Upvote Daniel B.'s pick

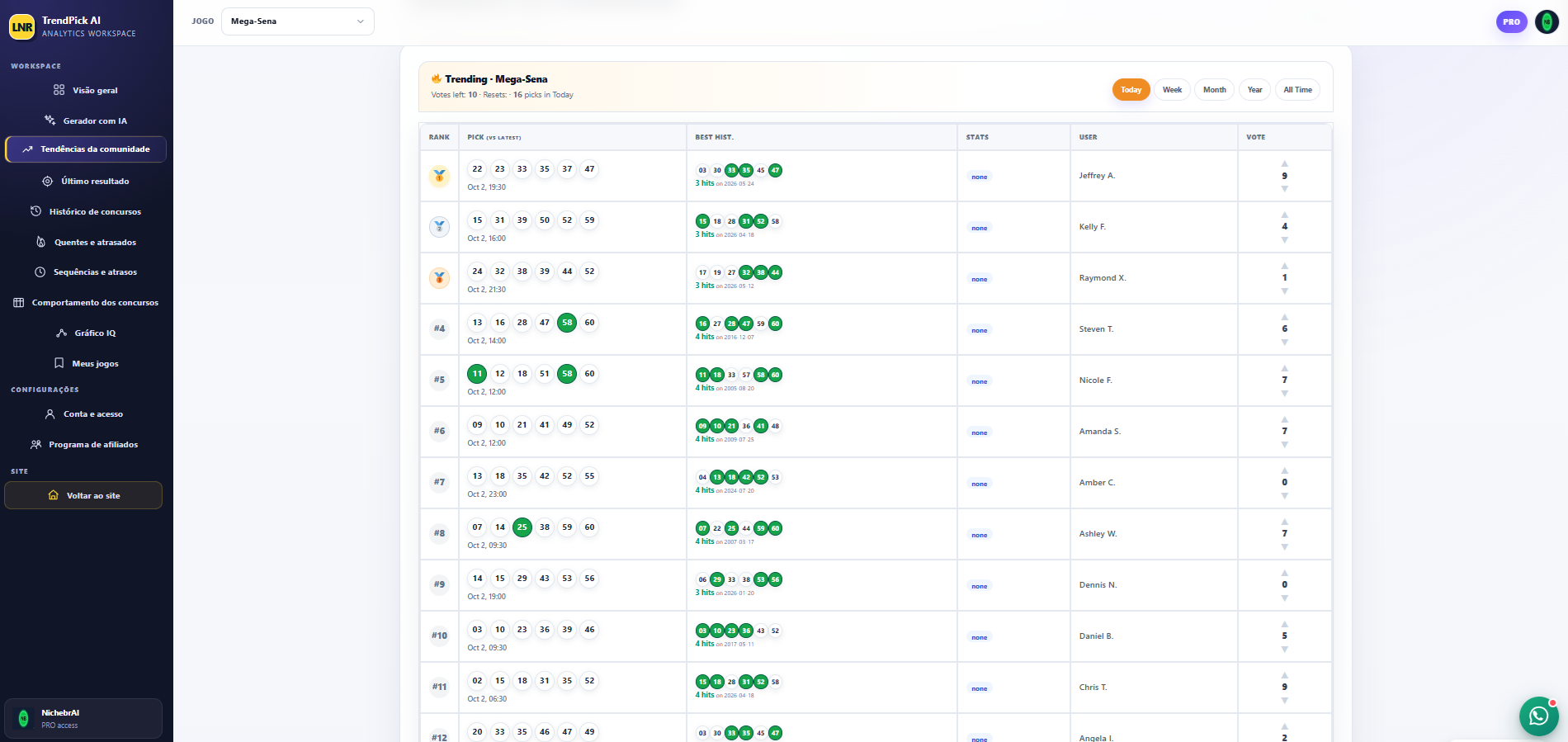coord(1284,624)
